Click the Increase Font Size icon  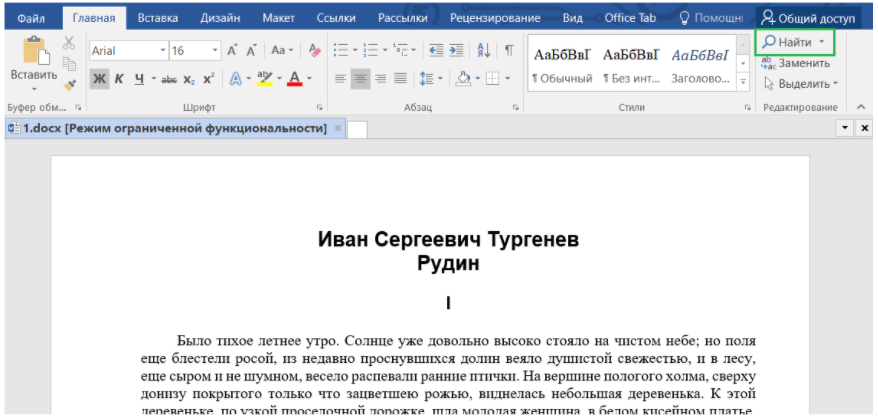[x=232, y=50]
